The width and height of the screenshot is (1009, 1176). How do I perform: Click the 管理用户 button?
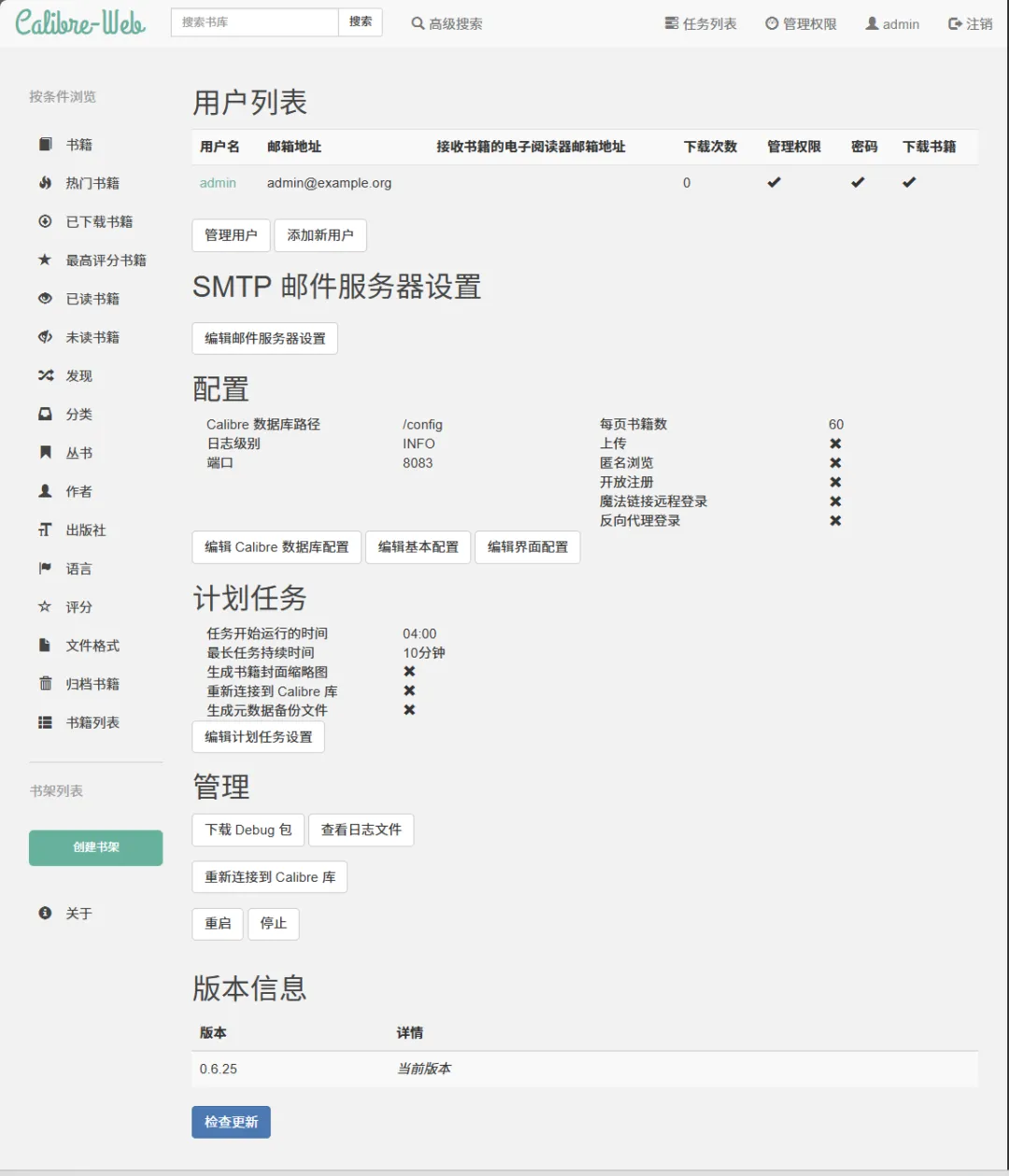(231, 235)
